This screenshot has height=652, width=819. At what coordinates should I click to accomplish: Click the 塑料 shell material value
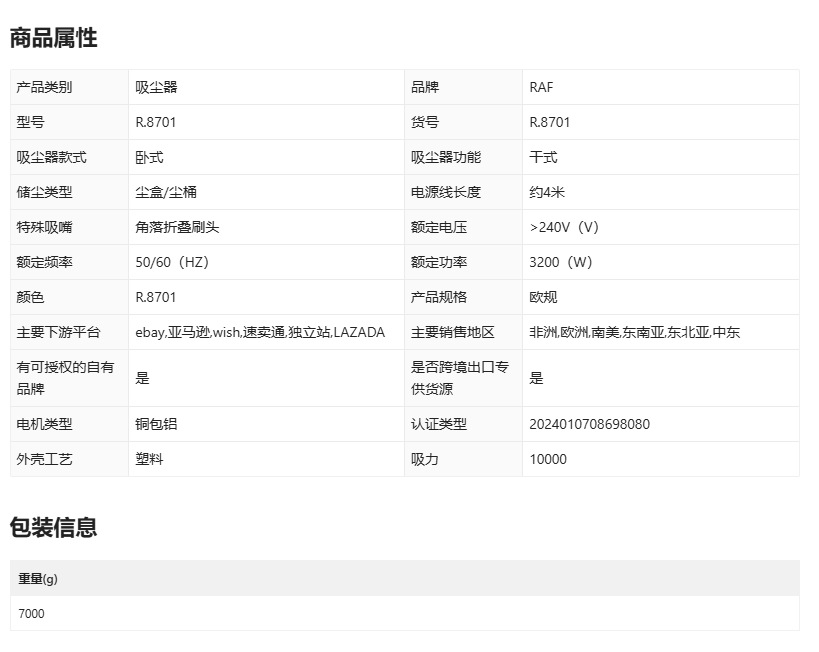click(149, 459)
